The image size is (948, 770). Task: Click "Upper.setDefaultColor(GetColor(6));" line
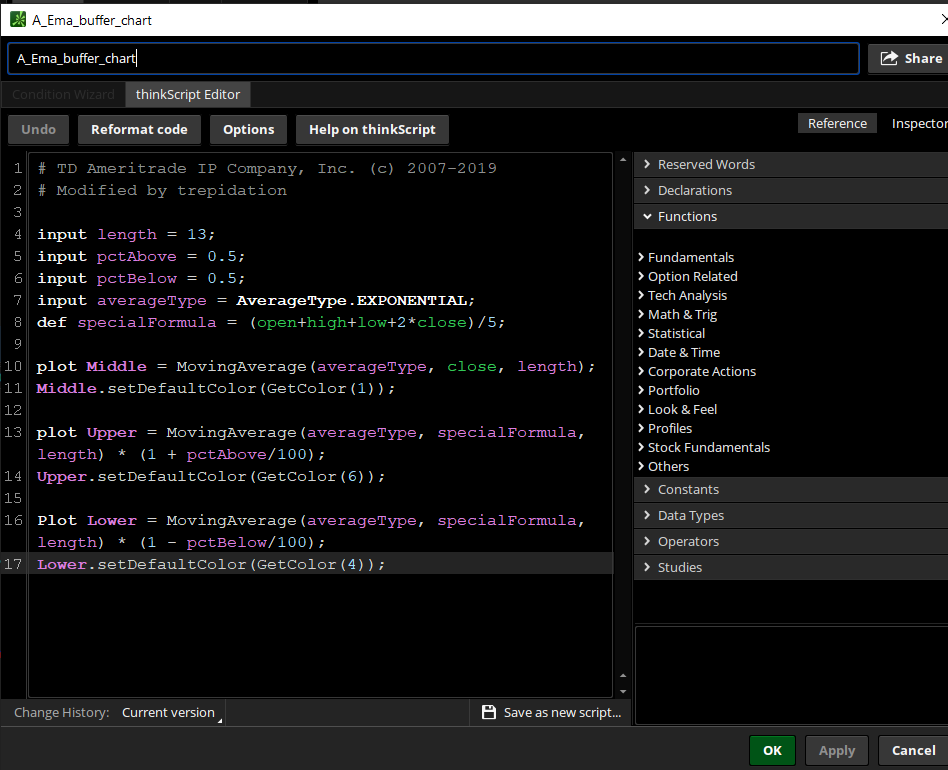point(210,477)
